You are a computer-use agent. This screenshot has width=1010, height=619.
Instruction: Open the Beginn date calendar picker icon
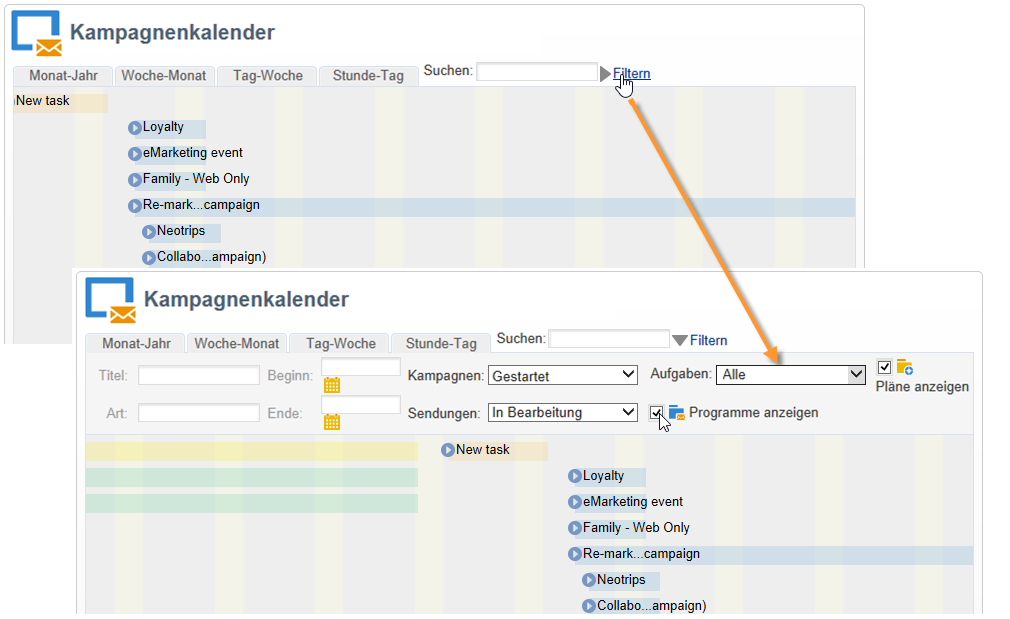[x=332, y=385]
